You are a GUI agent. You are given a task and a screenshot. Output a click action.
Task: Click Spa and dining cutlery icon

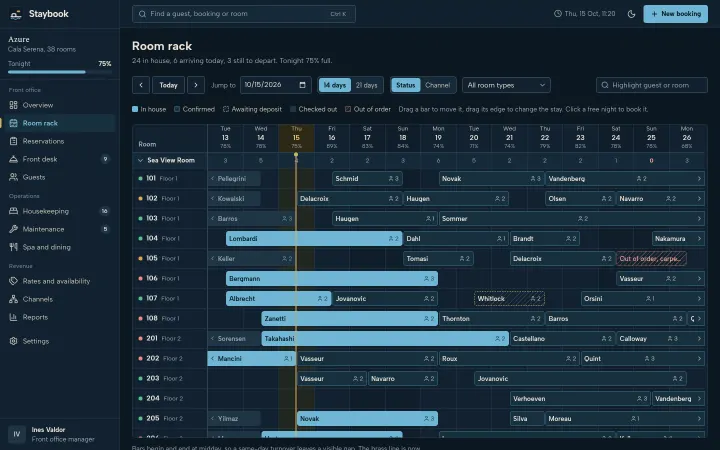tap(13, 247)
